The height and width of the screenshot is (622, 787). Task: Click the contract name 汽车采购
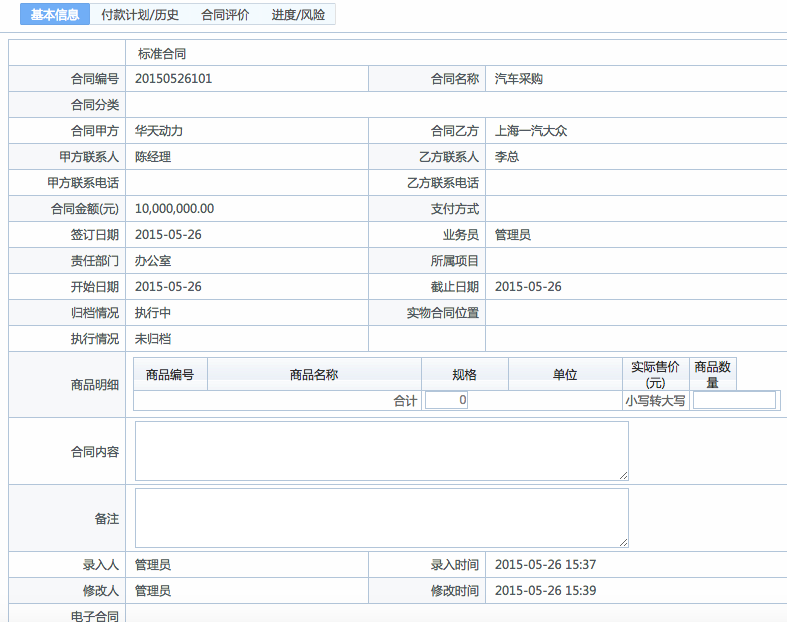tap(519, 79)
